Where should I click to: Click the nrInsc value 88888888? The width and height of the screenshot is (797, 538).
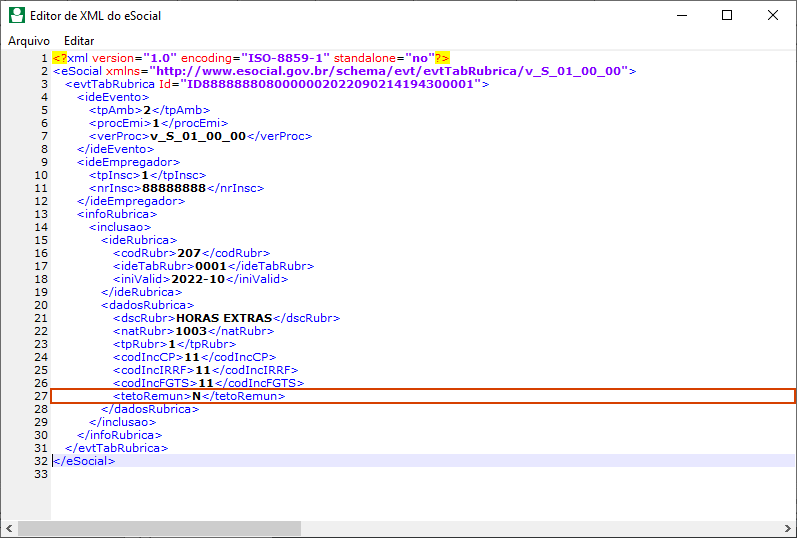(174, 188)
